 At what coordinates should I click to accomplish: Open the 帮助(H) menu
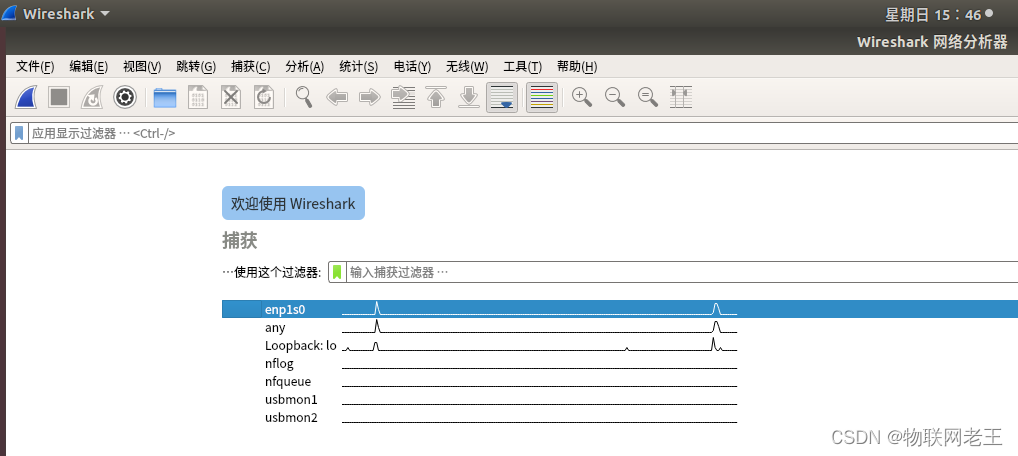click(x=577, y=66)
